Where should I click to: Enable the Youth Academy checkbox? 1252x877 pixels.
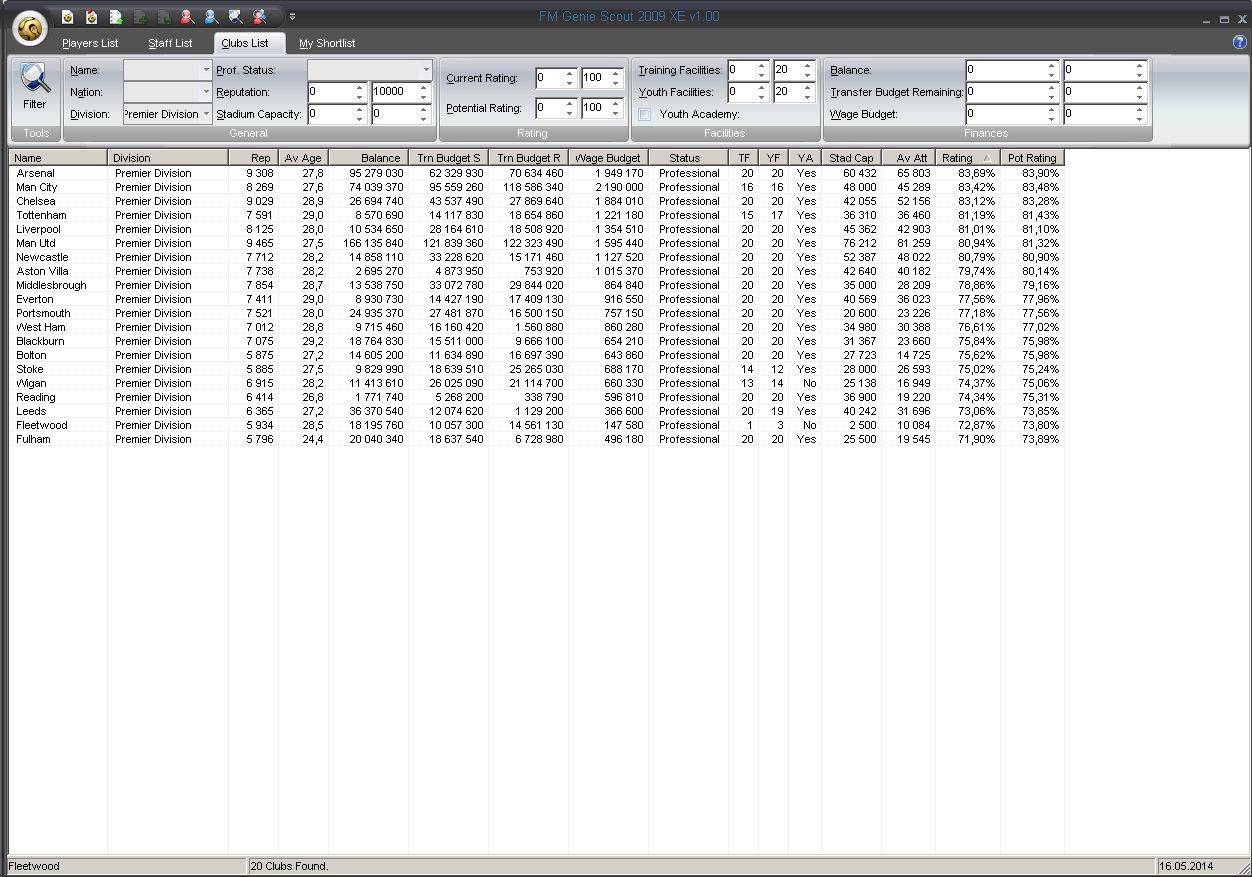pyautogui.click(x=645, y=114)
